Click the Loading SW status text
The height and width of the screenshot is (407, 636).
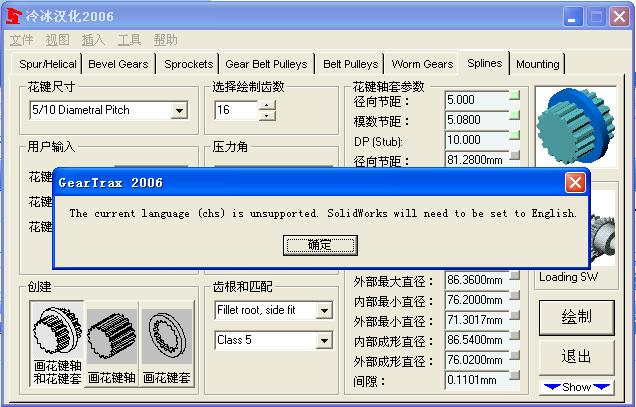point(568,277)
